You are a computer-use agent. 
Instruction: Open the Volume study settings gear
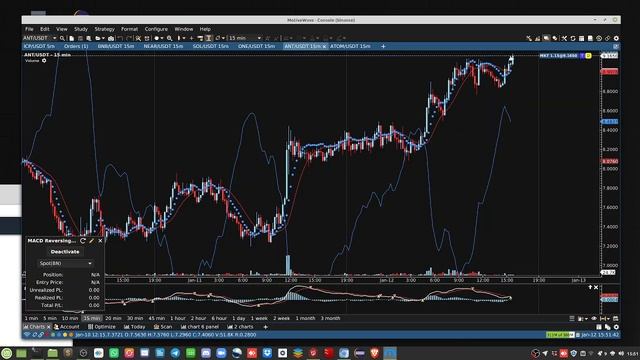(44, 61)
